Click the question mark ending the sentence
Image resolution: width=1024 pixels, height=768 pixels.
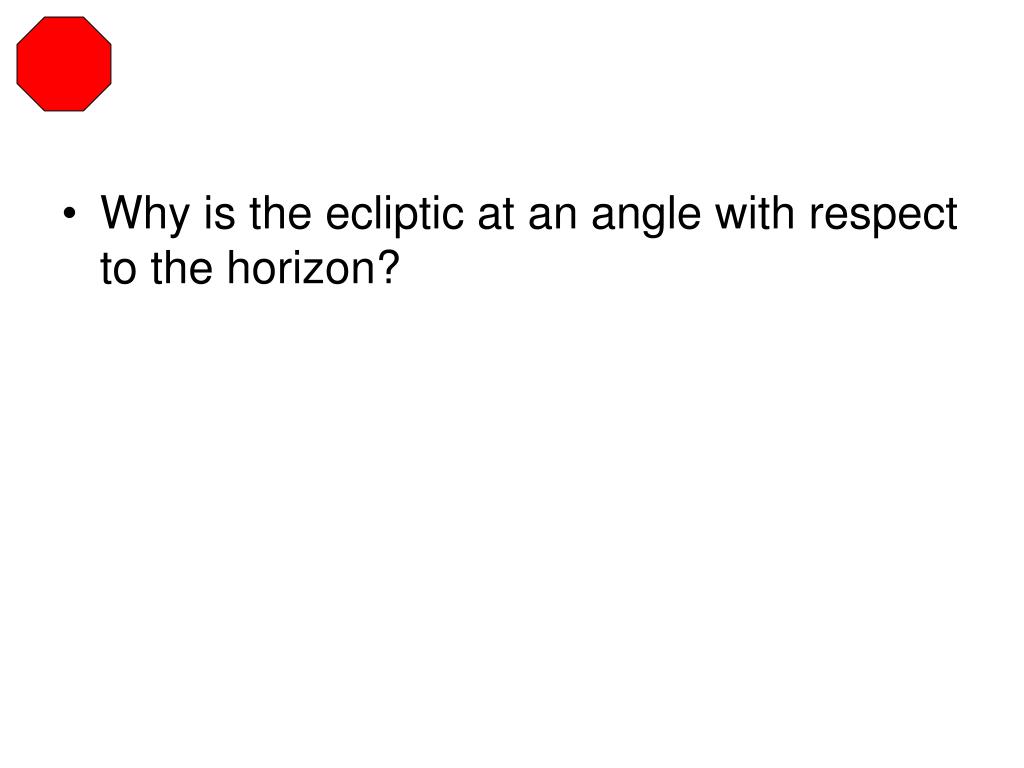[x=388, y=267]
